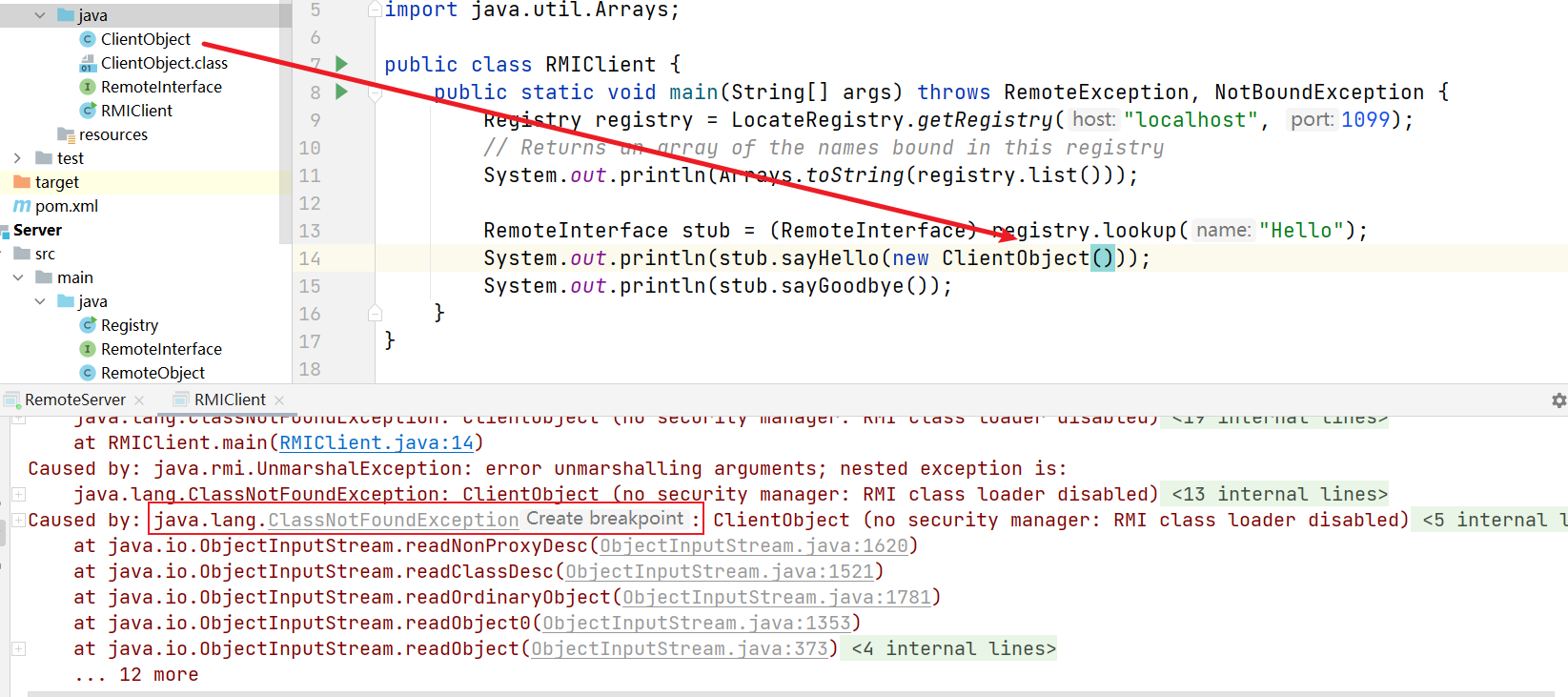Click the orange target folder icon
Image resolution: width=1568 pixels, height=697 pixels.
click(x=22, y=182)
